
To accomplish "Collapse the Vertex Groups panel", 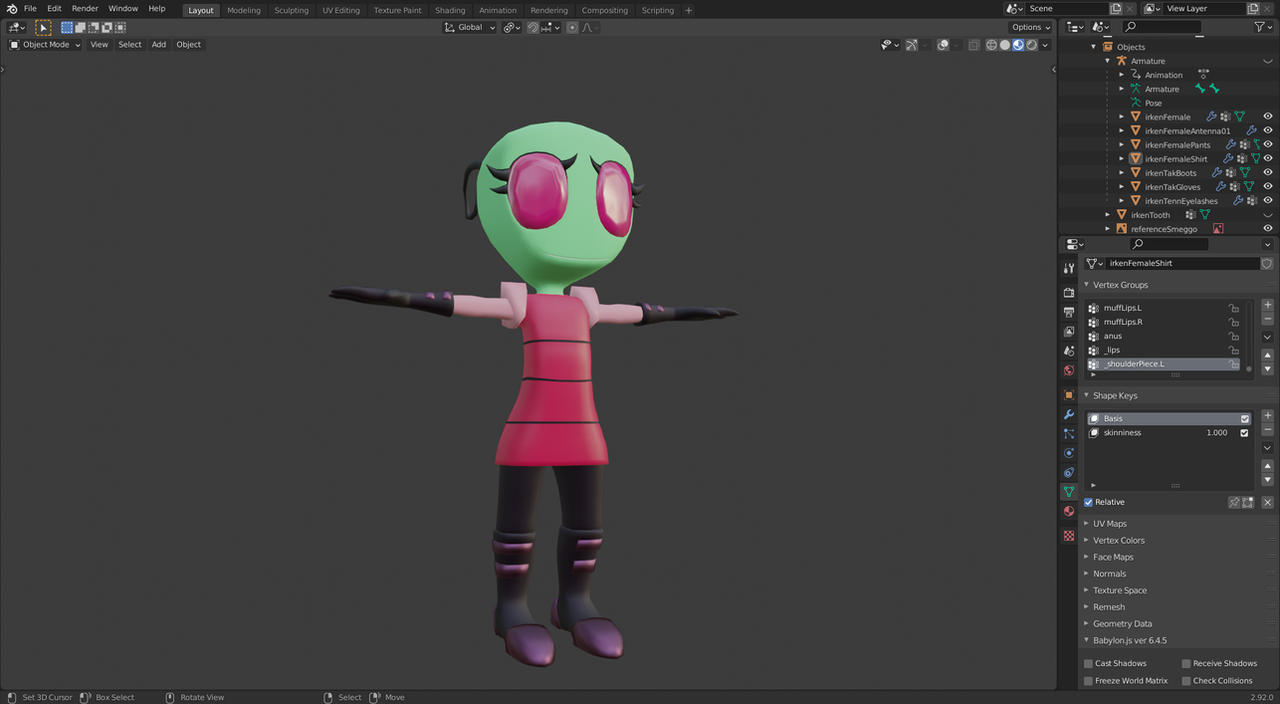I will pyautogui.click(x=1120, y=285).
